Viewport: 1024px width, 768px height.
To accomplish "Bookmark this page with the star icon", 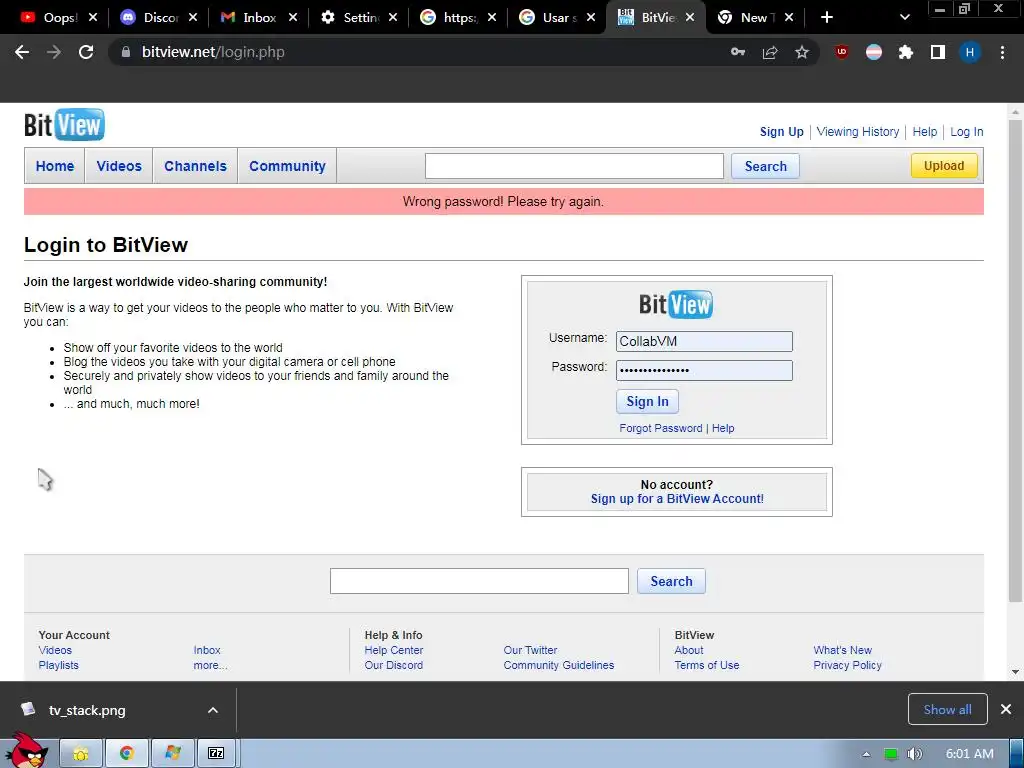I will 802,52.
